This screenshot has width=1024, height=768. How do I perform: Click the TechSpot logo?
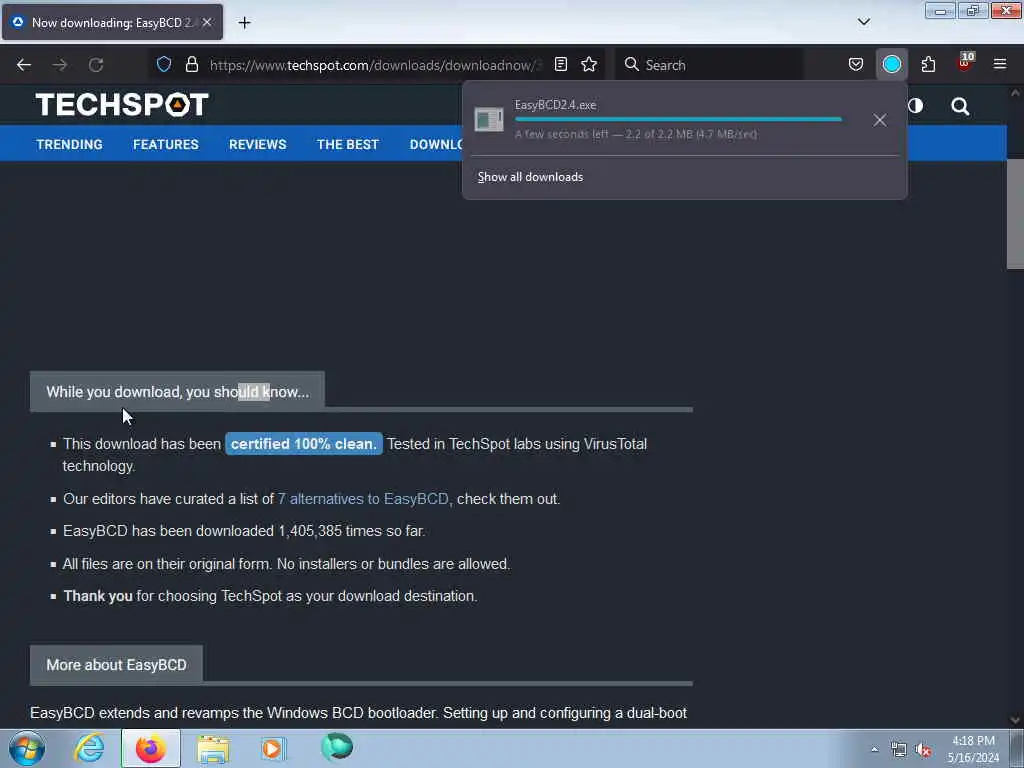pos(122,104)
